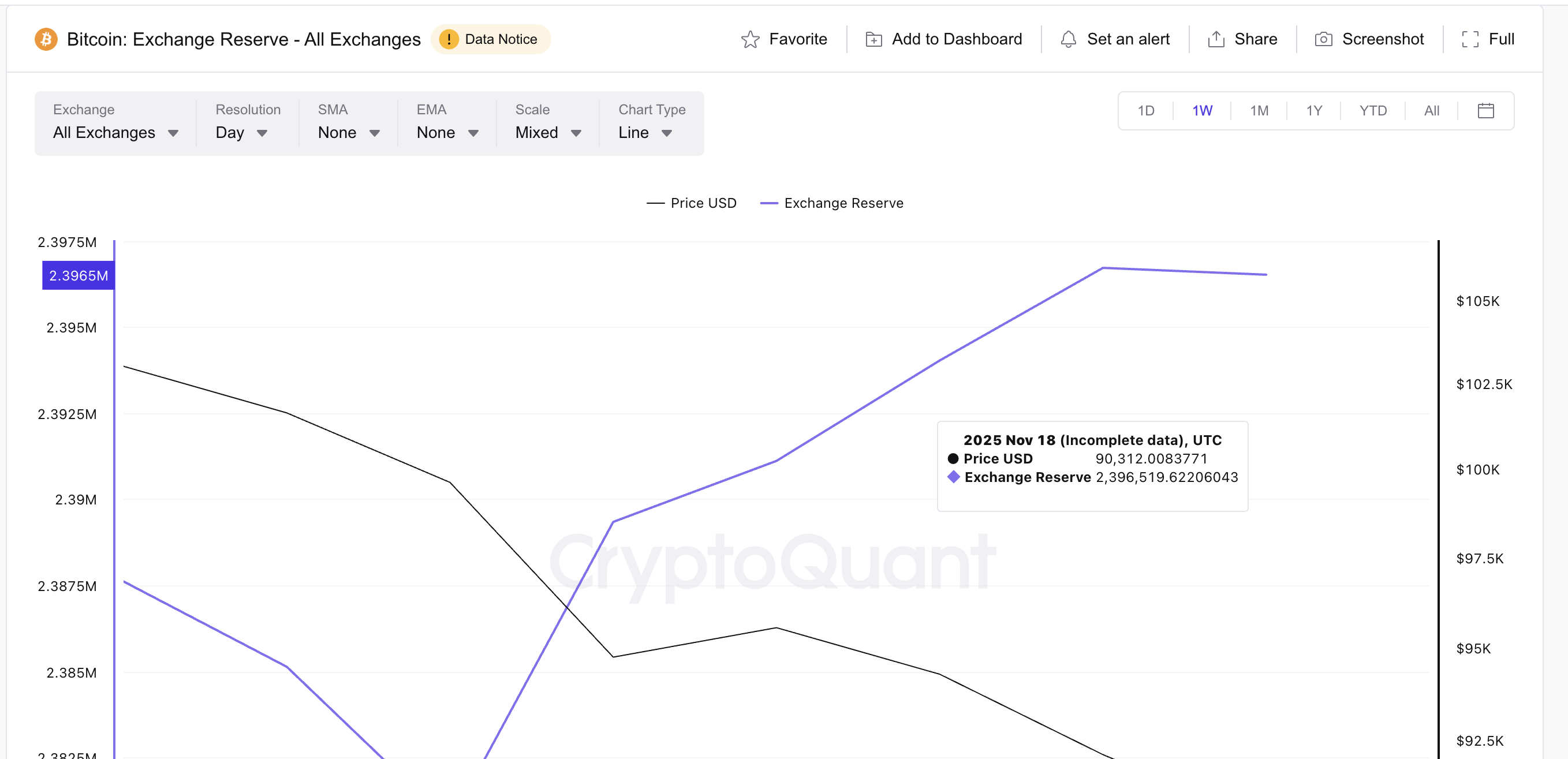Click the Screenshot camera icon
The width and height of the screenshot is (1568, 759).
click(1323, 40)
